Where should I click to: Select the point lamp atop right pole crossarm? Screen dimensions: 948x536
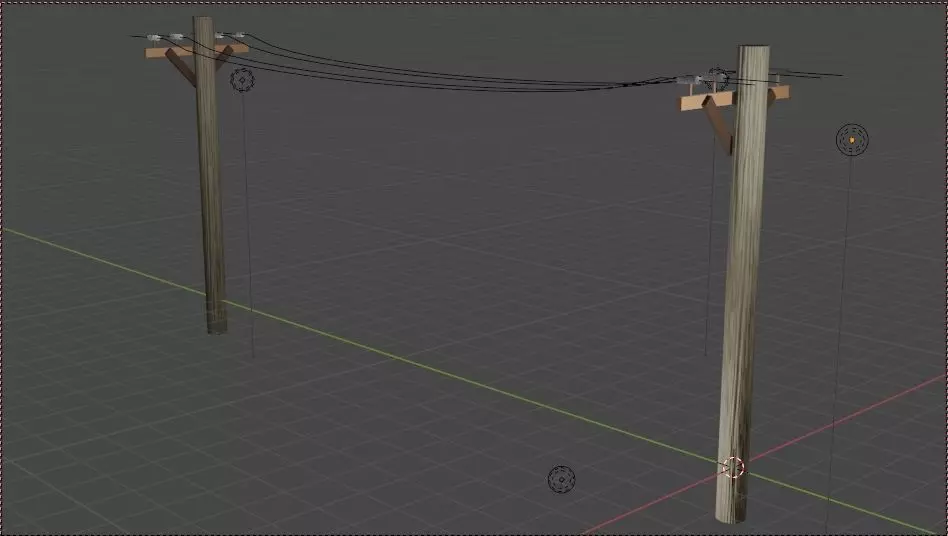click(718, 79)
